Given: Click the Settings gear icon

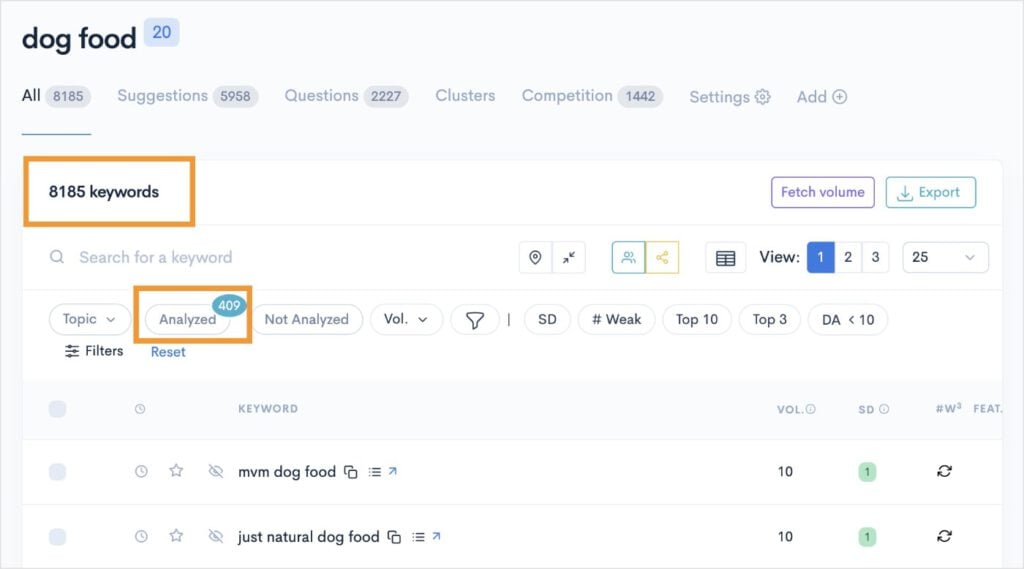Looking at the screenshot, I should [762, 97].
